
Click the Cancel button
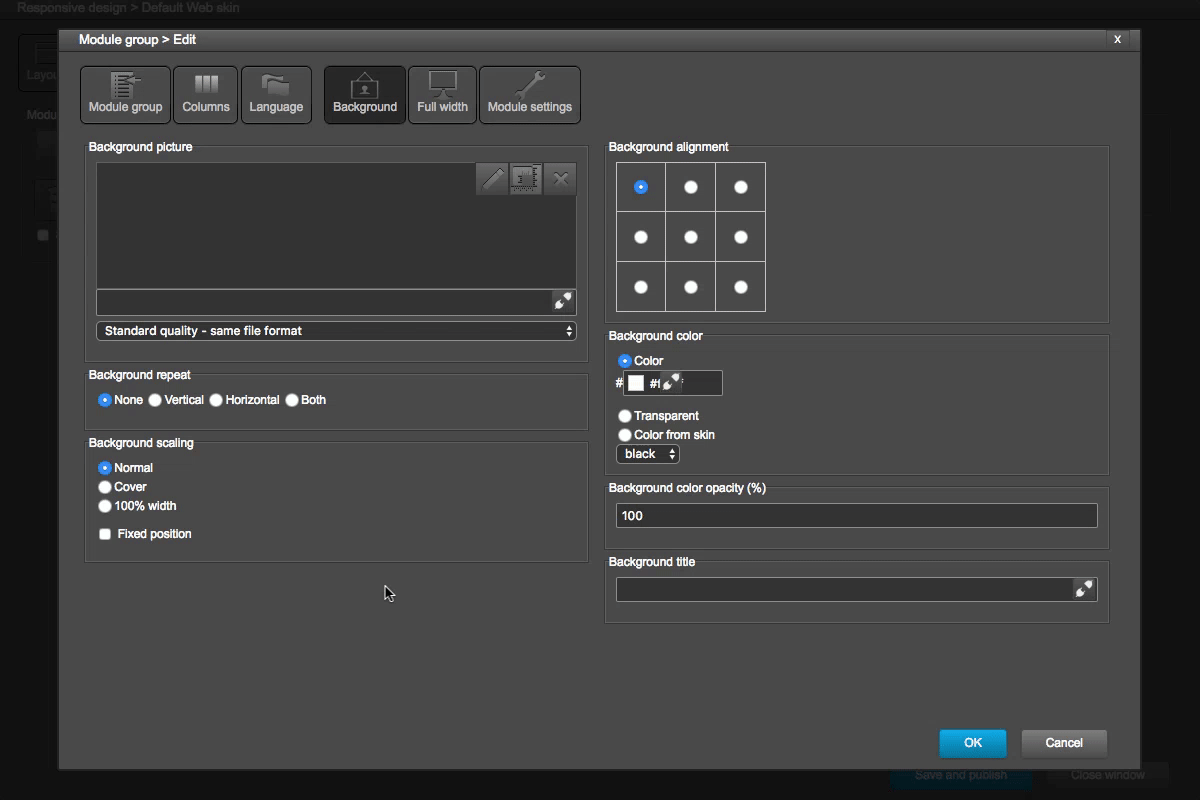point(1064,743)
